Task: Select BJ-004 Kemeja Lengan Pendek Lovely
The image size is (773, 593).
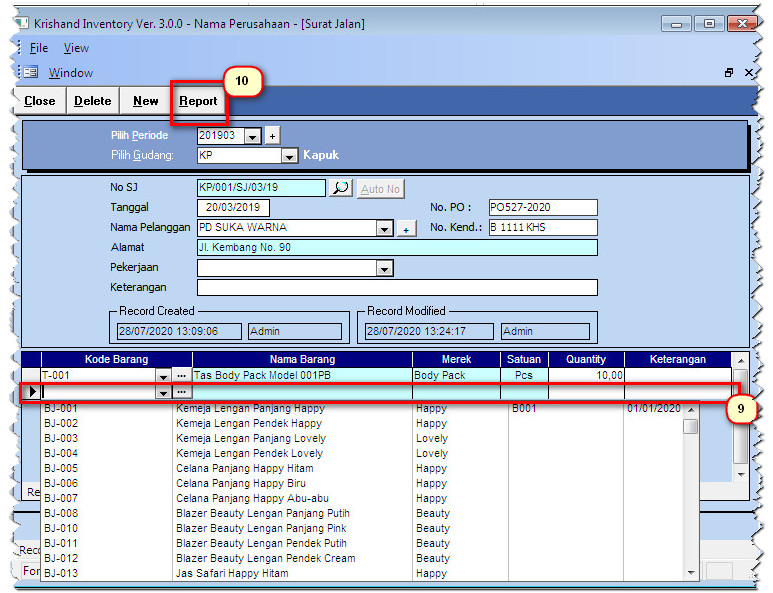Action: point(362,453)
